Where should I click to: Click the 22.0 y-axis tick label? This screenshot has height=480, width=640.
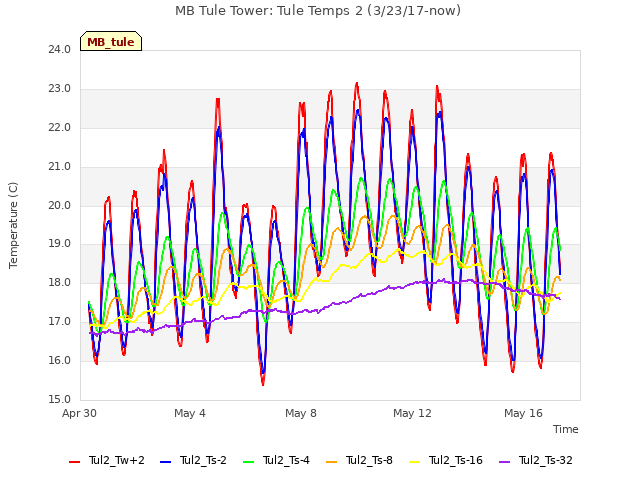60,127
